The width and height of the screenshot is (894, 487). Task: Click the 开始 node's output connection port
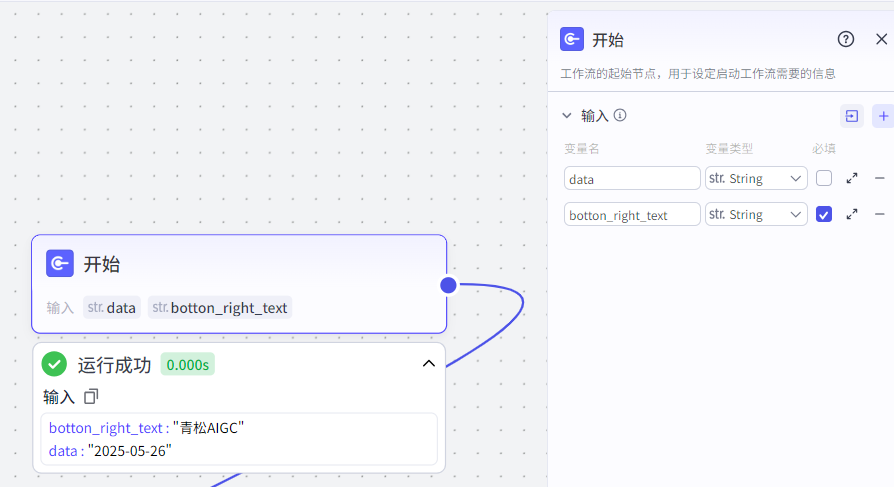[x=448, y=285]
